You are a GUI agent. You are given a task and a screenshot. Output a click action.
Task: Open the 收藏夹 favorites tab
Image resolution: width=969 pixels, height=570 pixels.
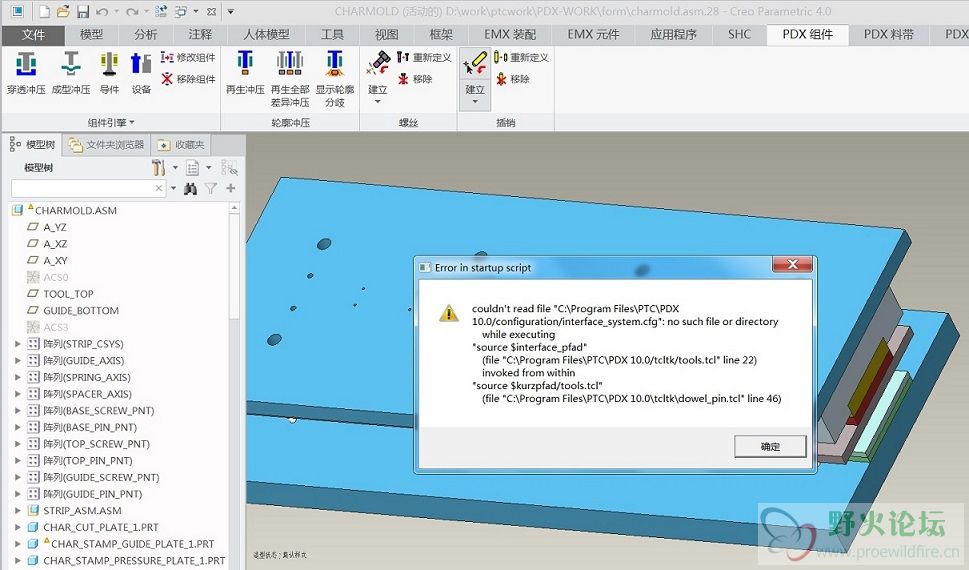(x=181, y=145)
